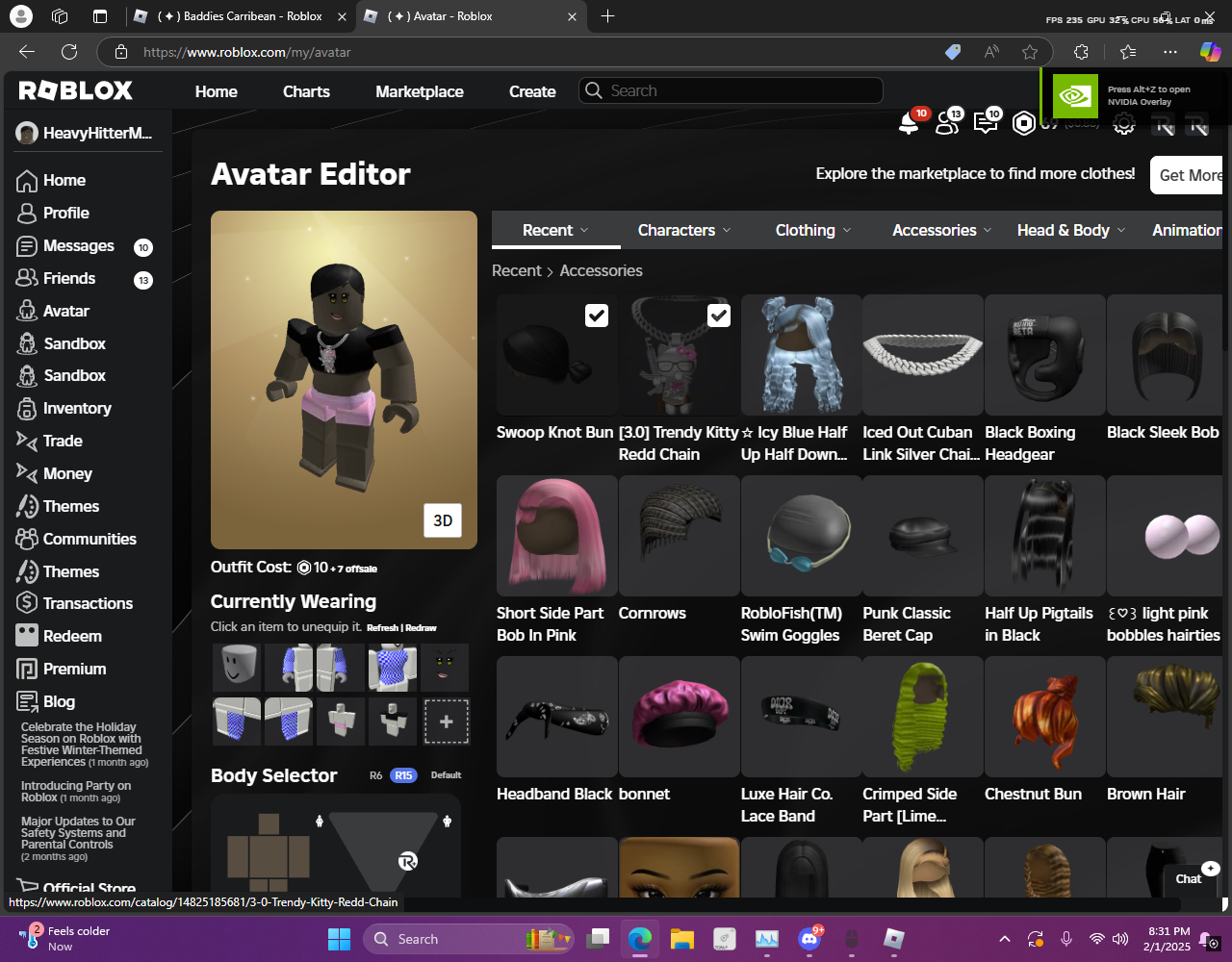Viewport: 1232px width, 962px height.
Task: Open Premium in the sidebar
Action: click(x=61, y=669)
